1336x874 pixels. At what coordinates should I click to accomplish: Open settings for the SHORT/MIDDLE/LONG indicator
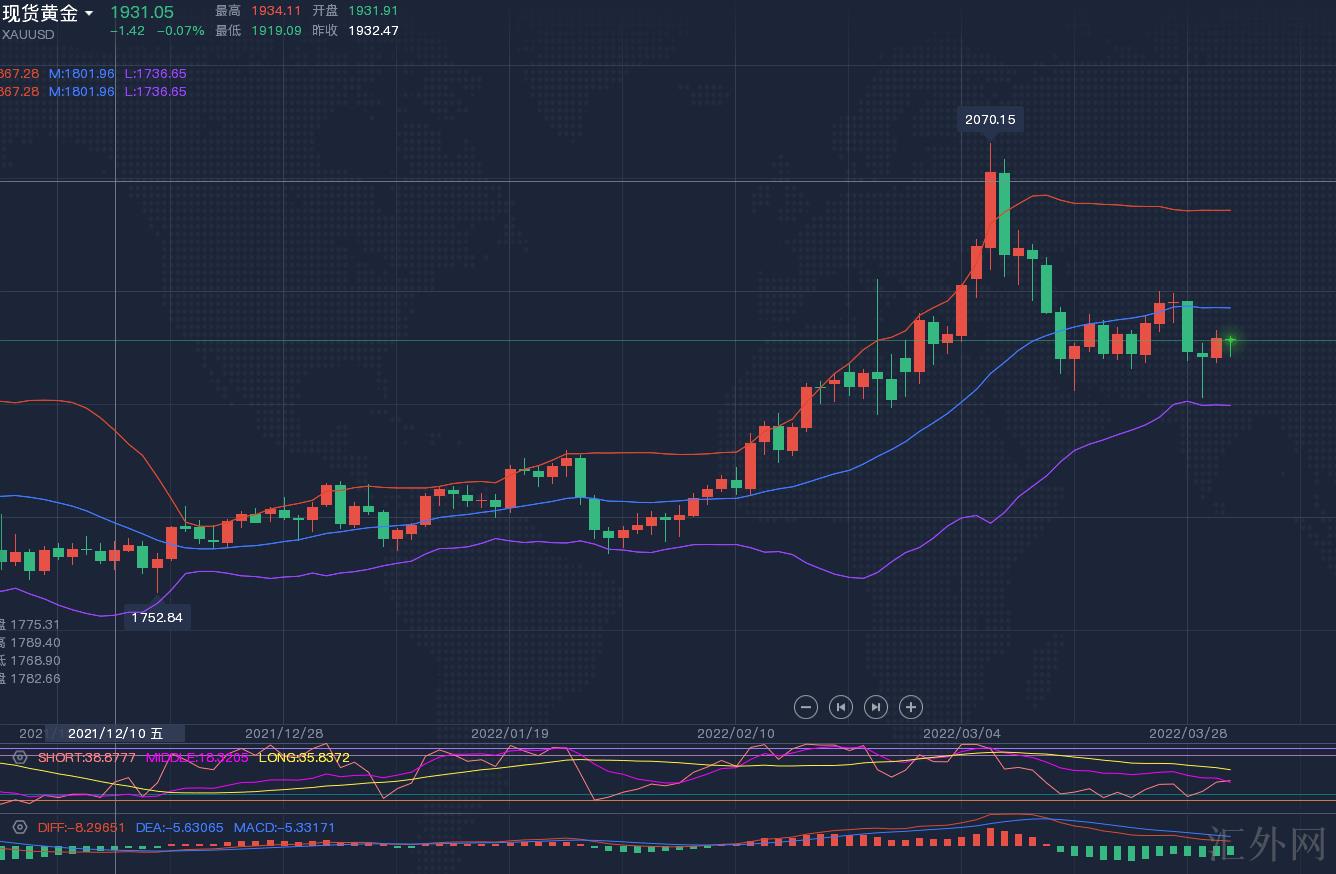(19, 758)
